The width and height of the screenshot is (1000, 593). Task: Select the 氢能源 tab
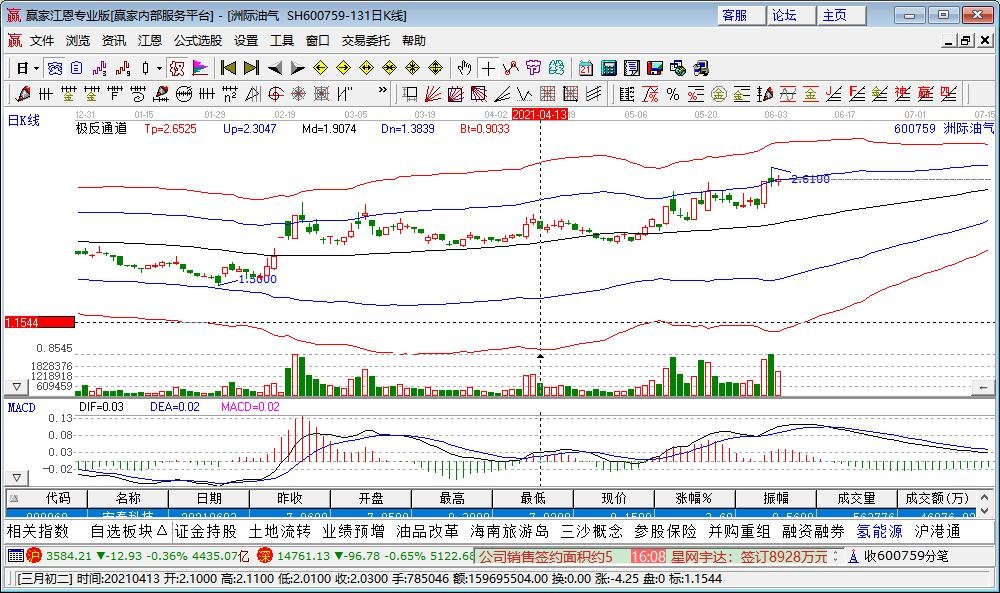pos(879,531)
